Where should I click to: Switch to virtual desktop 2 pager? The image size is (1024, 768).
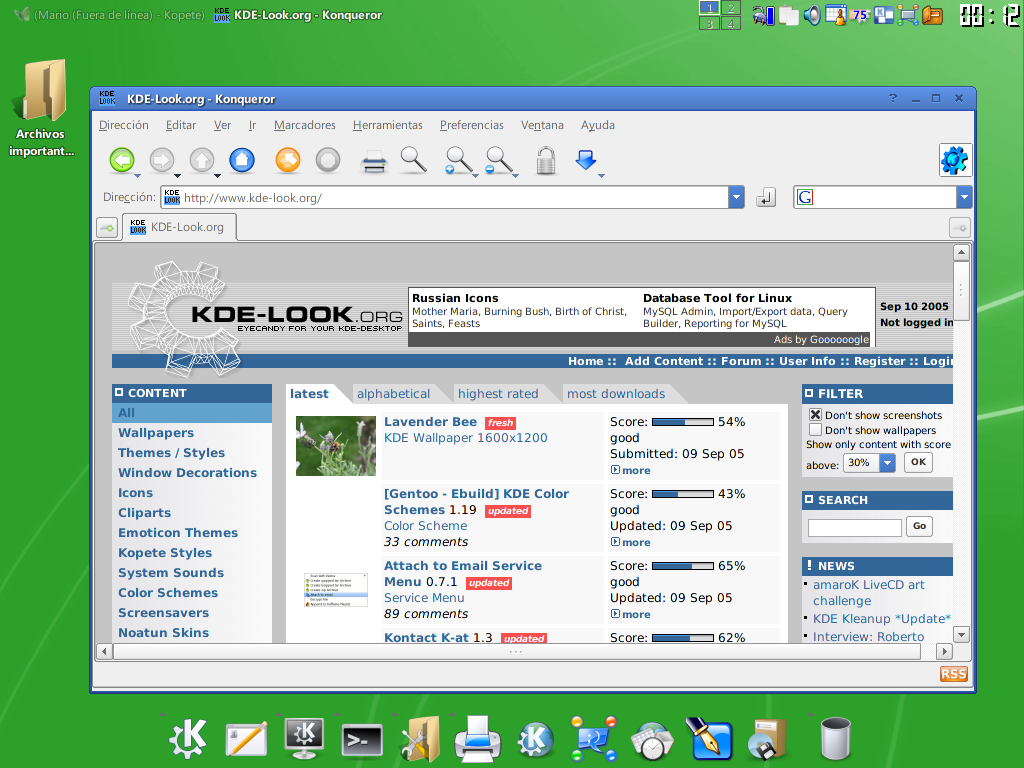[x=731, y=8]
